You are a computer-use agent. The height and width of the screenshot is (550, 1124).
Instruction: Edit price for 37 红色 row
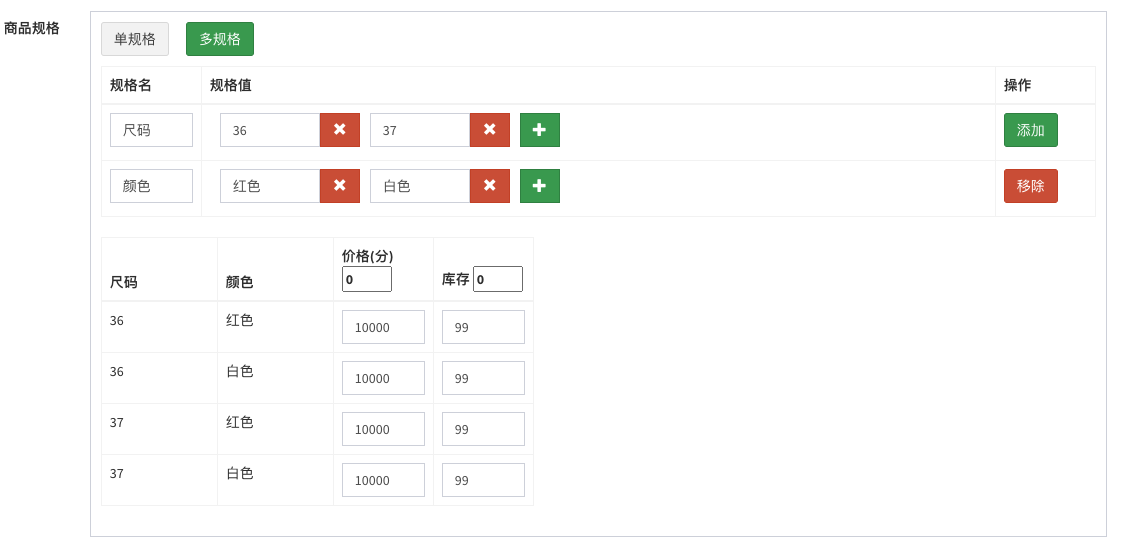coord(383,429)
